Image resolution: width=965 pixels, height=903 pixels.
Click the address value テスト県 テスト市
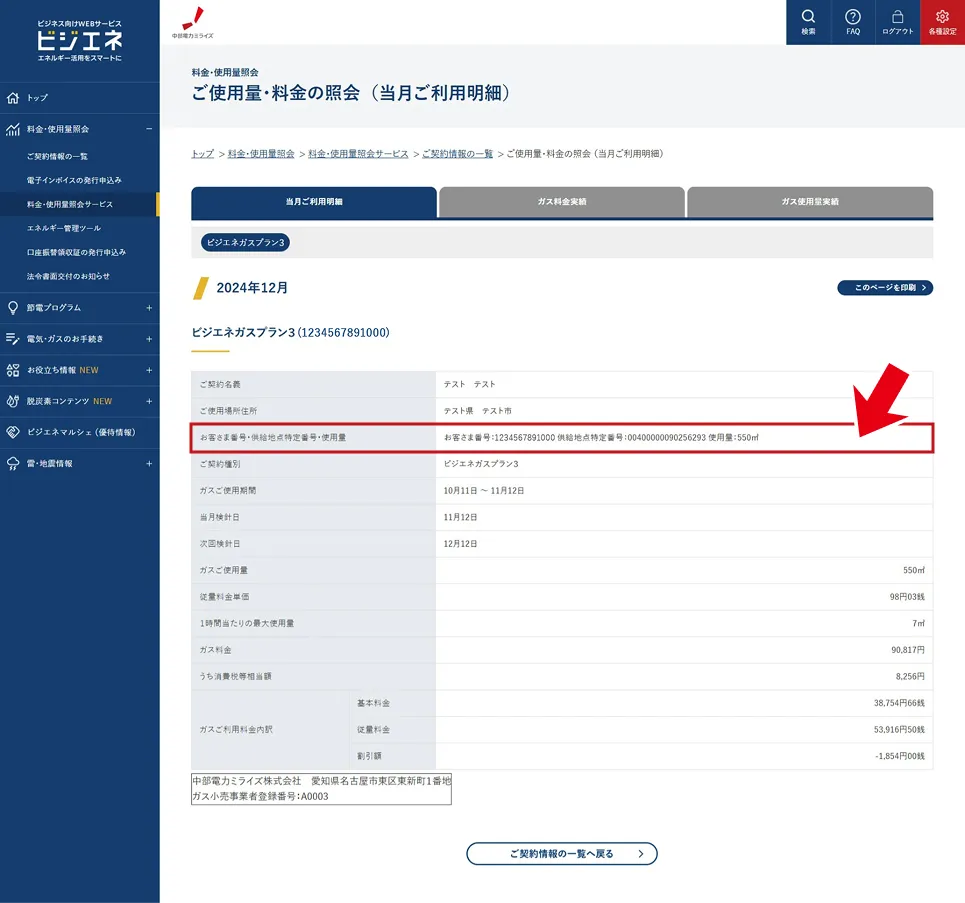[478, 411]
